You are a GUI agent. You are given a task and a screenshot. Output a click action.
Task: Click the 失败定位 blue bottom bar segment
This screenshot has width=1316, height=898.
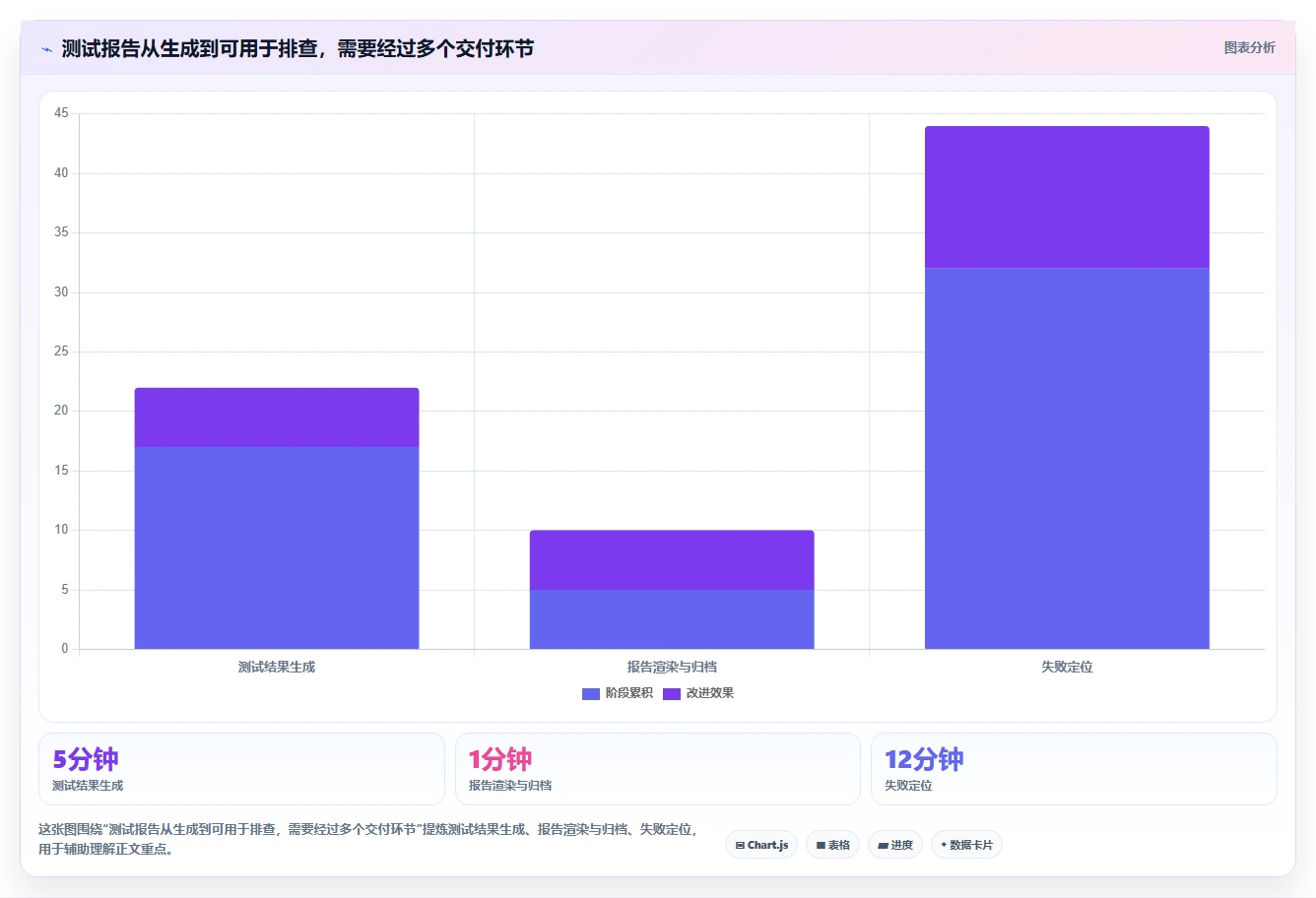click(x=1067, y=459)
